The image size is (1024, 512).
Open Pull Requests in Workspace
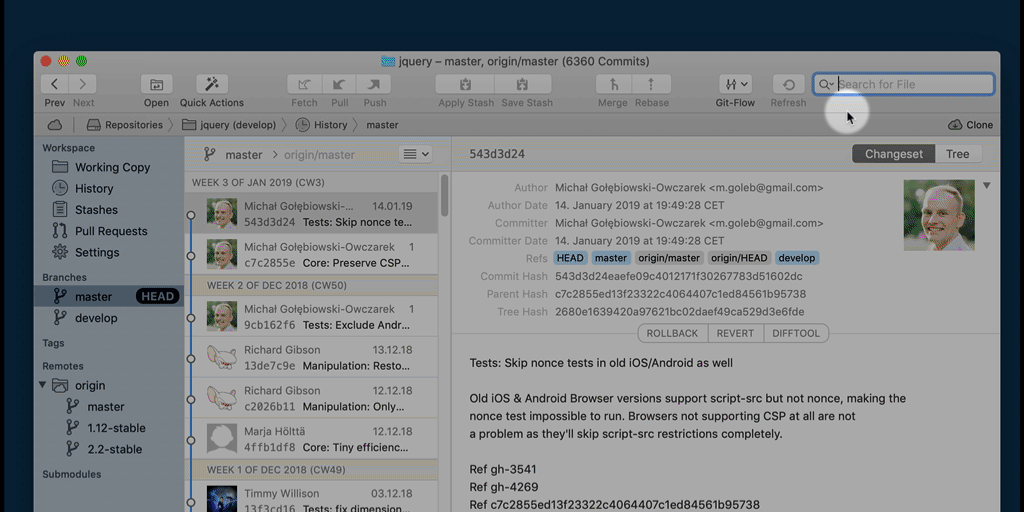click(x=111, y=231)
